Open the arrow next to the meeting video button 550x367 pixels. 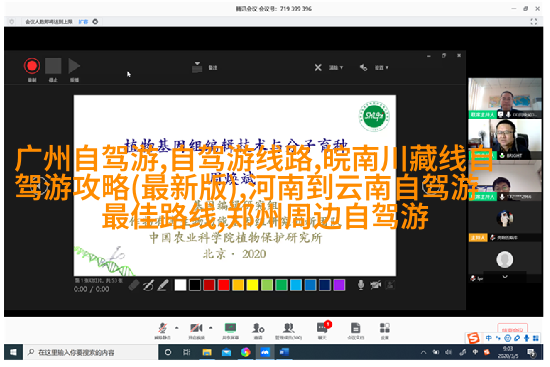(x=210, y=328)
